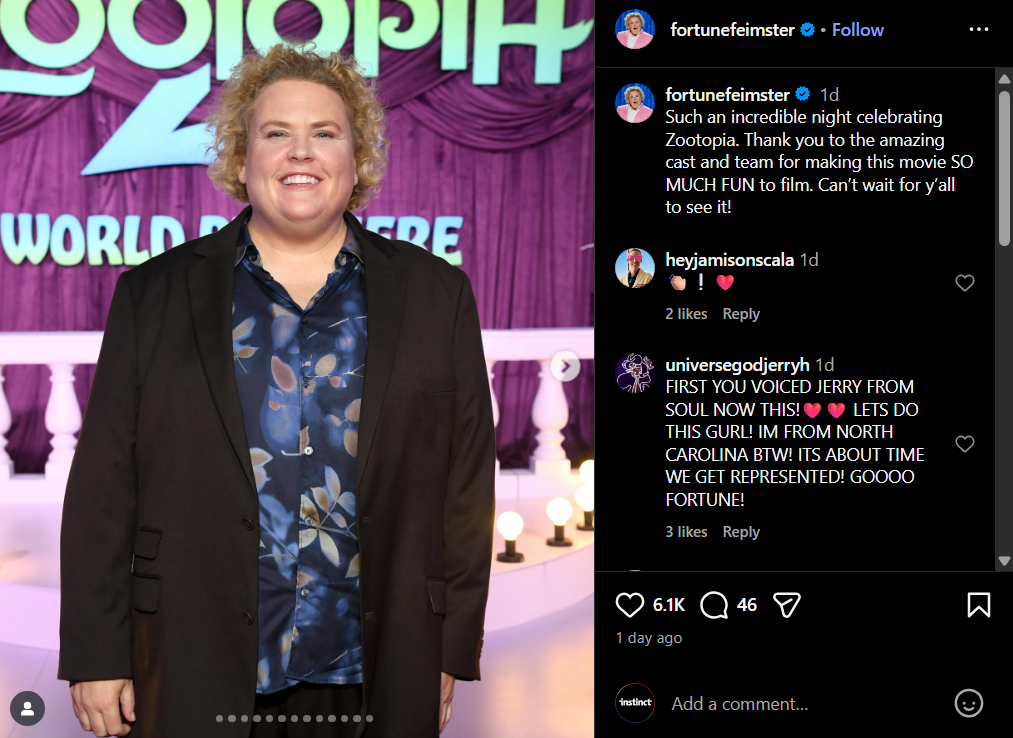Open the comments via the speech bubble icon
Viewport: 1013px width, 738px height.
click(x=714, y=605)
